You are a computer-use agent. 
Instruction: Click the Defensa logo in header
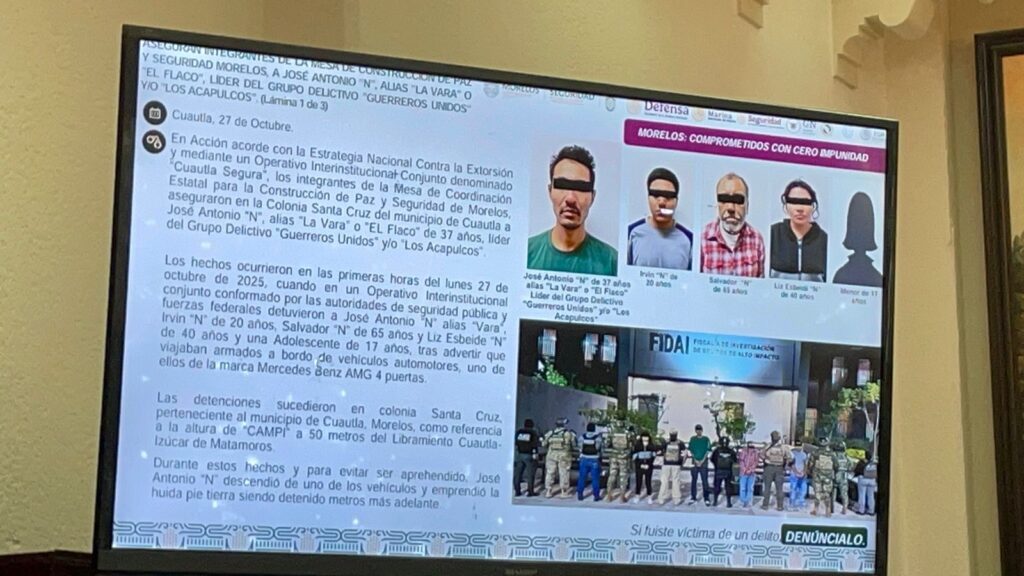coord(666,109)
